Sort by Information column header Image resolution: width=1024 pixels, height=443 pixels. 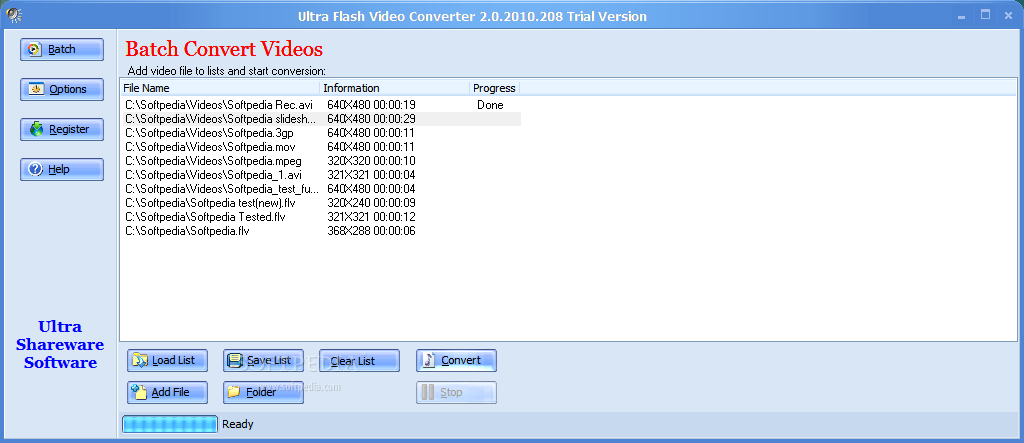point(394,88)
